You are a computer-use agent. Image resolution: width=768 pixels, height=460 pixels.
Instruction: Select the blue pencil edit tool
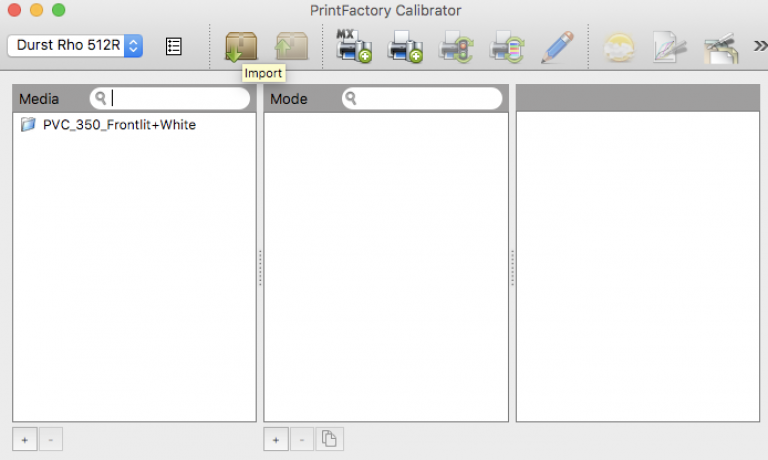pyautogui.click(x=557, y=47)
